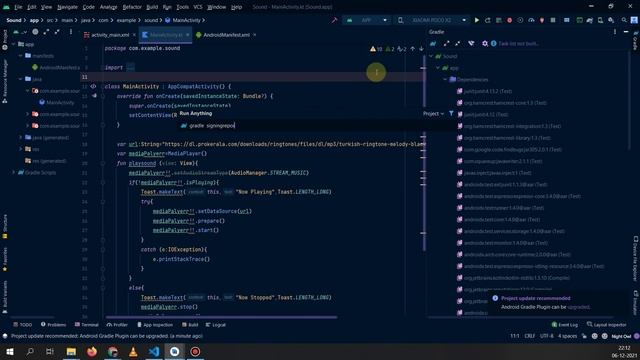Viewport: 640px width, 360px height.
Task: Click Collapse All in Project panel
Action: tap(57, 32)
